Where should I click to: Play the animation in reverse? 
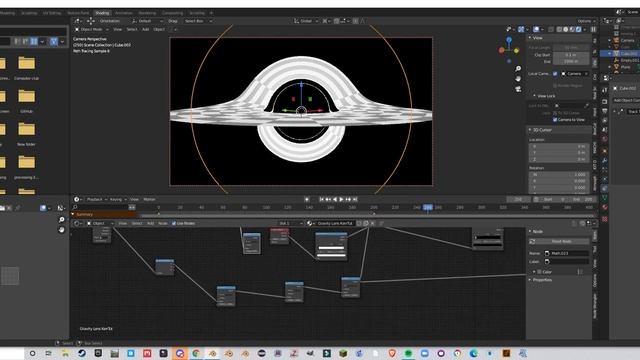[335, 200]
